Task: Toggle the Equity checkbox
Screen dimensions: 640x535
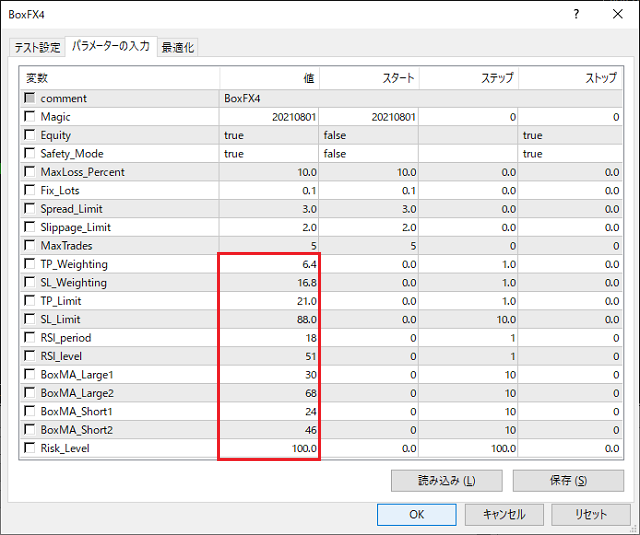Action: click(29, 135)
